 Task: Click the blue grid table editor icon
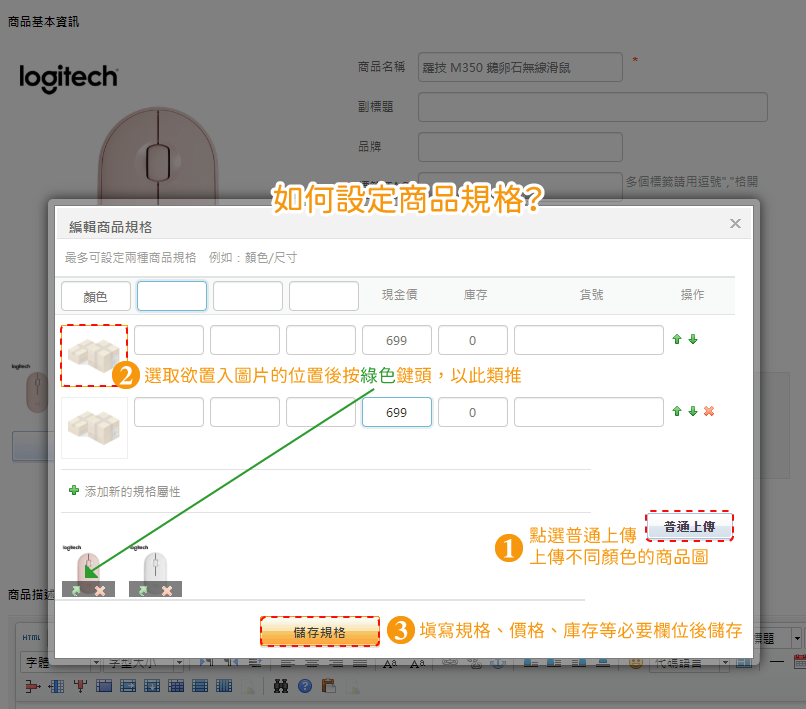[x=176, y=686]
